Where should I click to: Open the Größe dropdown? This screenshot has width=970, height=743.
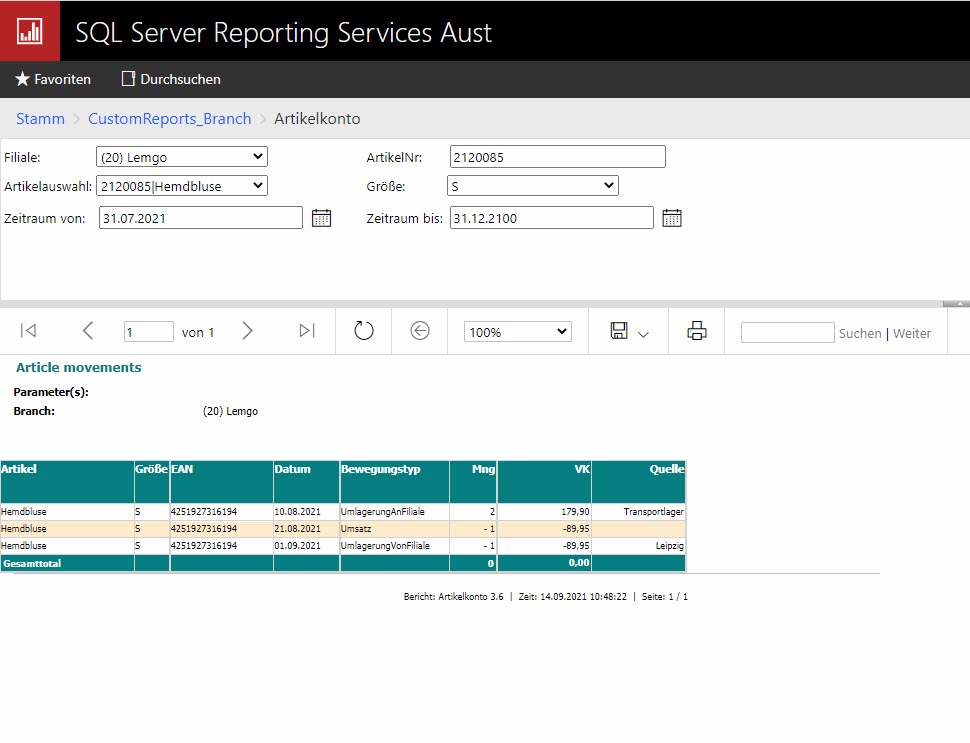coord(532,186)
